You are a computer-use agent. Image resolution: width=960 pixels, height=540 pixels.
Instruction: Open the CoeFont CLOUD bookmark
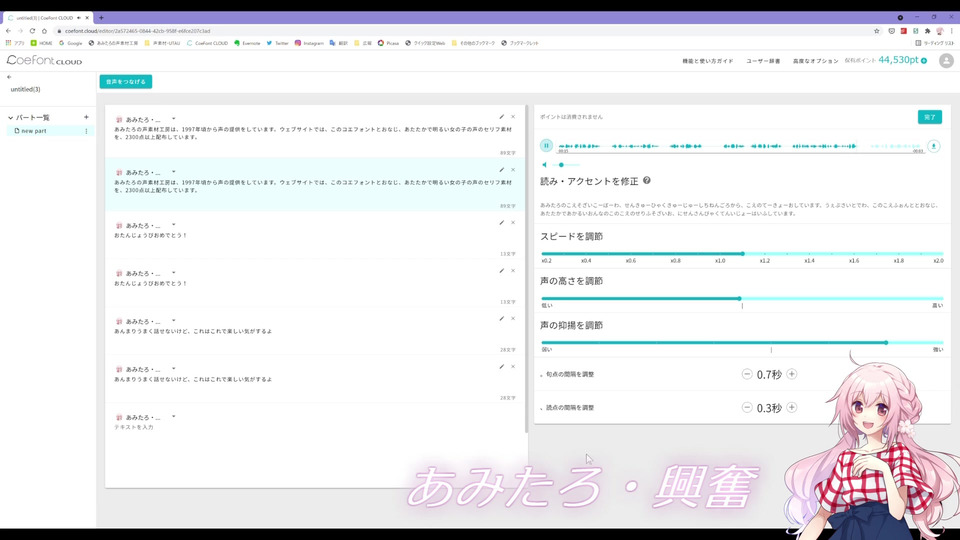point(207,43)
